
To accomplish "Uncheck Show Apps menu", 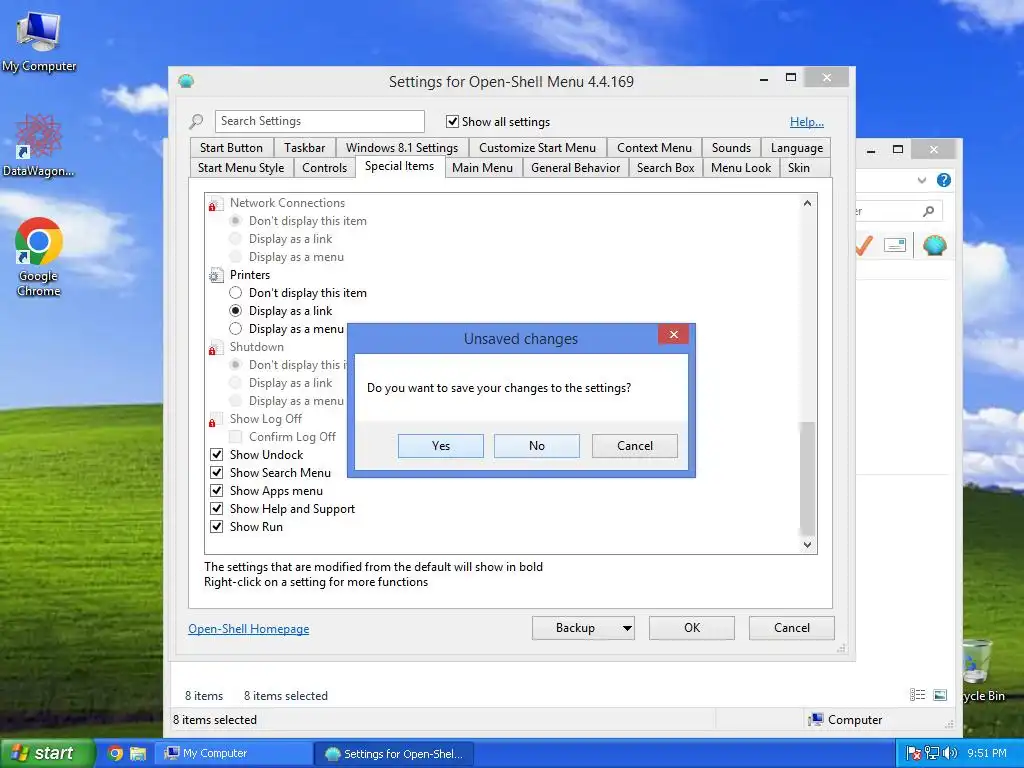I will pyautogui.click(x=217, y=490).
